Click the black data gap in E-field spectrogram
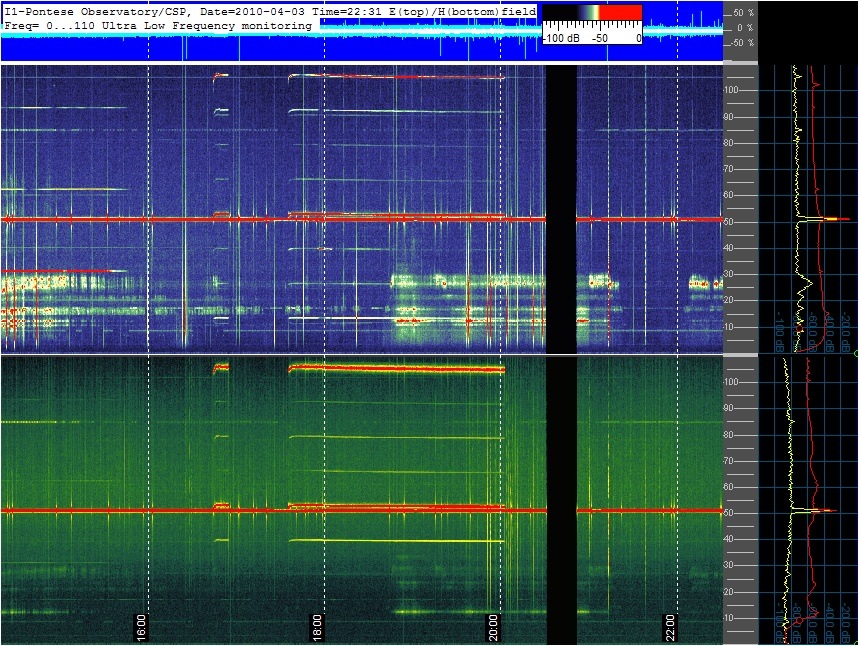The image size is (859, 646). [x=562, y=209]
